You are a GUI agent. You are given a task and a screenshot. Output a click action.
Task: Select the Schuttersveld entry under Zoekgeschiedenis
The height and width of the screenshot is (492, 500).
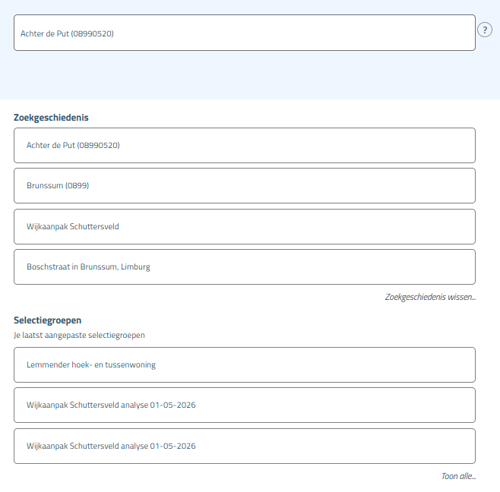pyautogui.click(x=244, y=227)
